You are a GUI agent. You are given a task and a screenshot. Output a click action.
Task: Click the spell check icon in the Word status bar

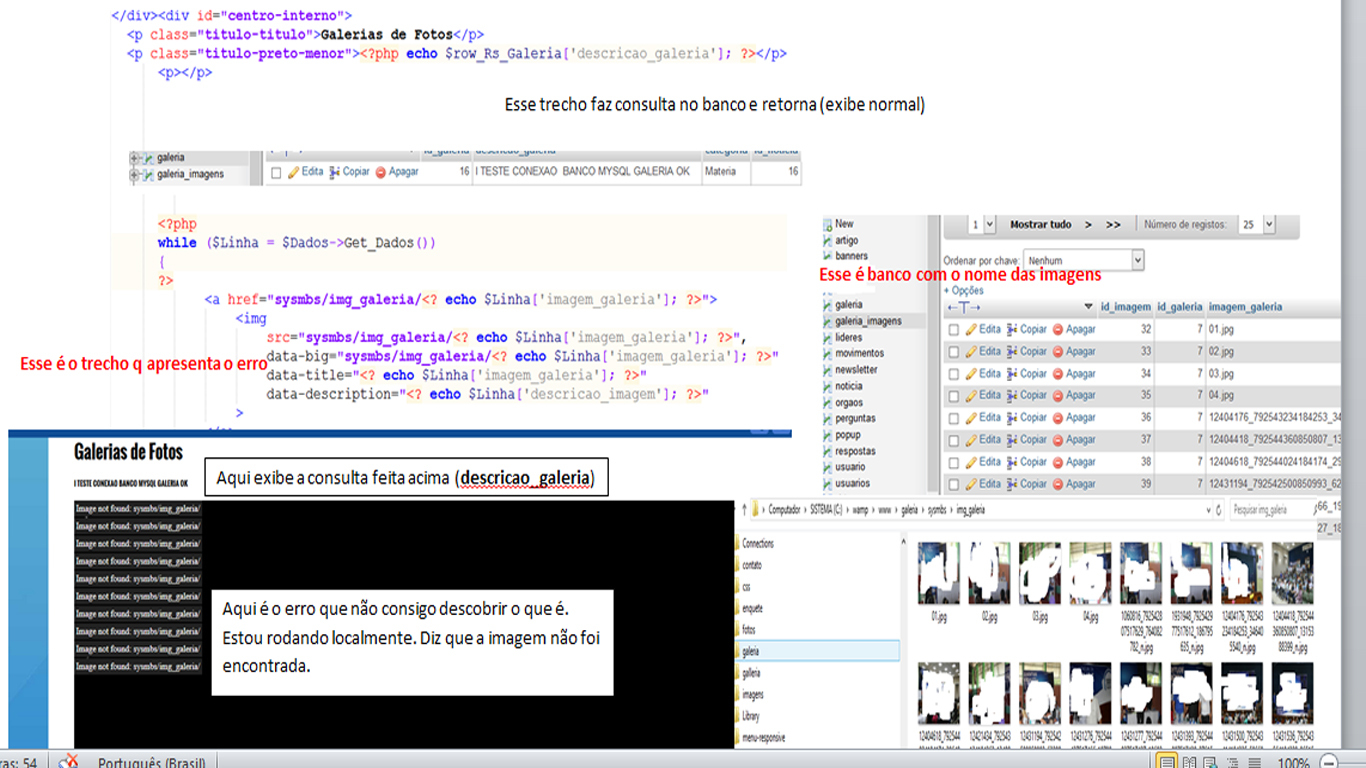pyautogui.click(x=68, y=762)
